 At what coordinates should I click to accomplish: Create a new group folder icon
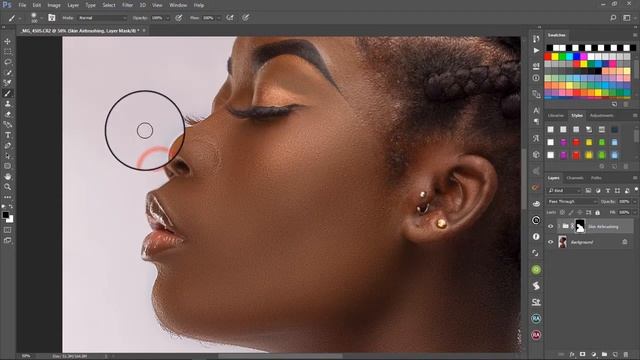604,354
